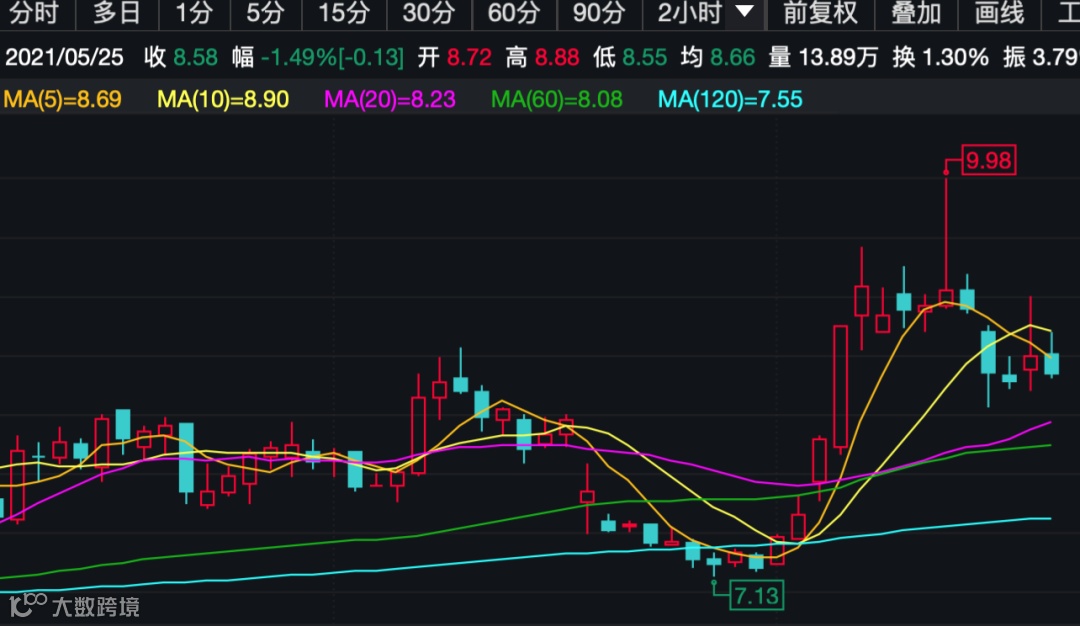Expand the interval dropdown arrow

pos(744,12)
